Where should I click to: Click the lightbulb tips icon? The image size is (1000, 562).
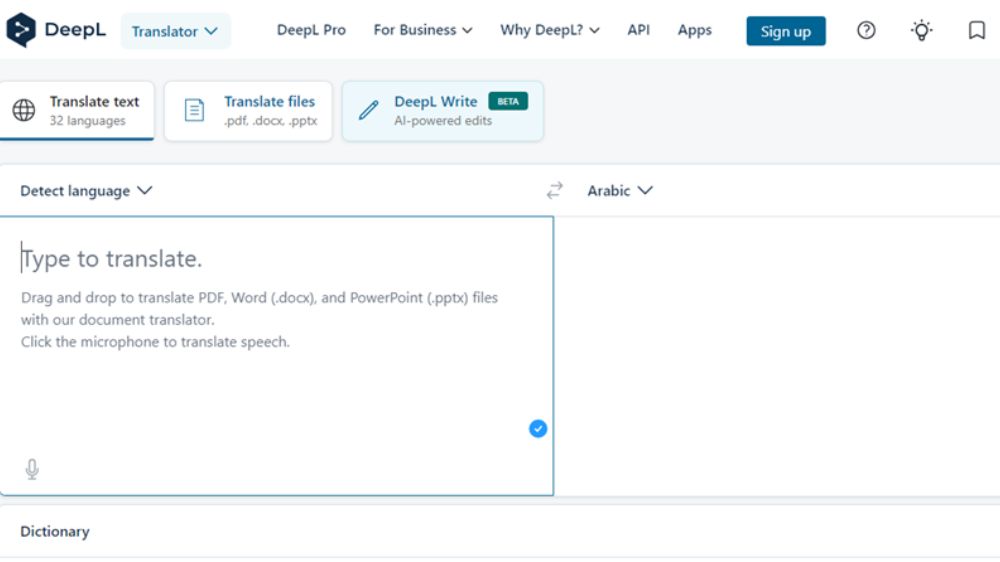click(x=921, y=30)
